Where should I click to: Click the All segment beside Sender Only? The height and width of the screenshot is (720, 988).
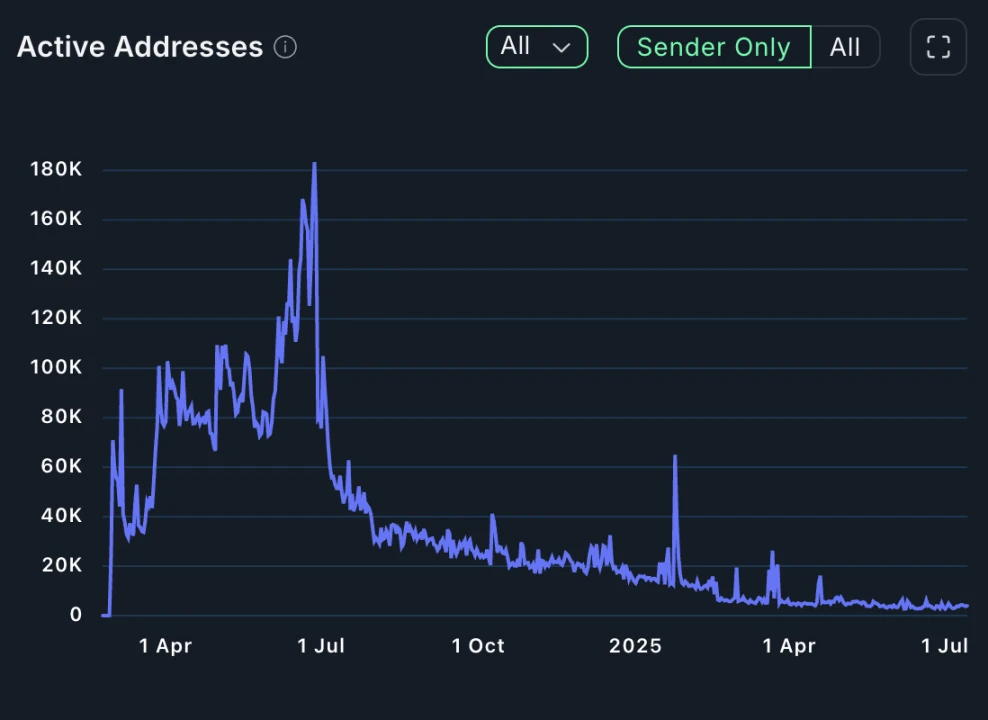pos(845,47)
